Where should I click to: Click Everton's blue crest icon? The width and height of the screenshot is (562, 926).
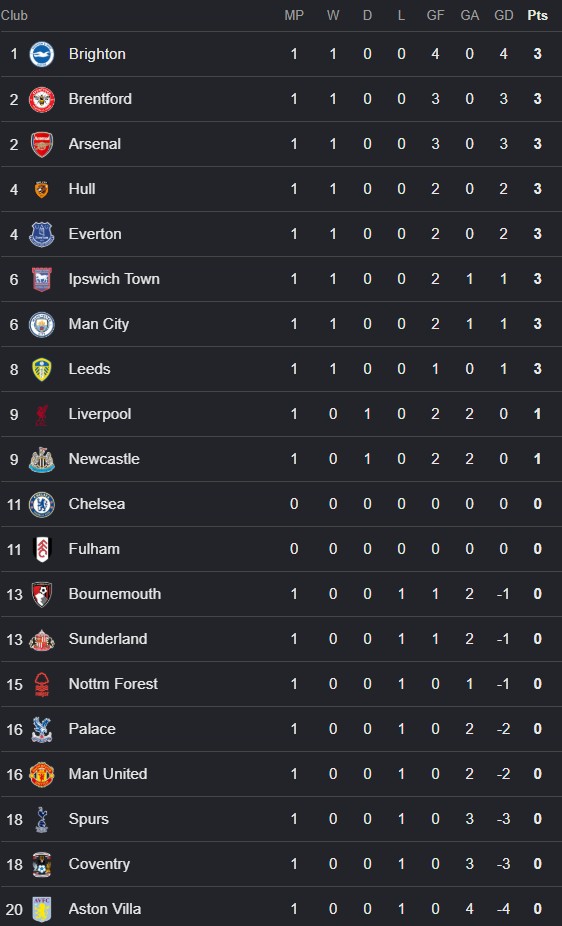pos(42,234)
